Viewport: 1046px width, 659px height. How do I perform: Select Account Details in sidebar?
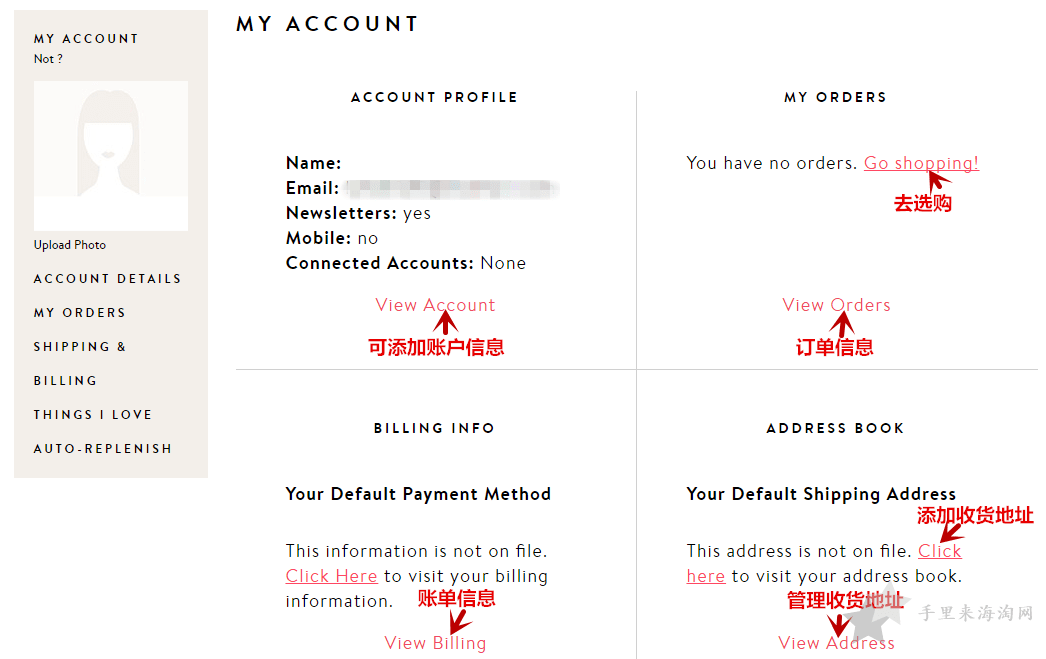tap(107, 279)
